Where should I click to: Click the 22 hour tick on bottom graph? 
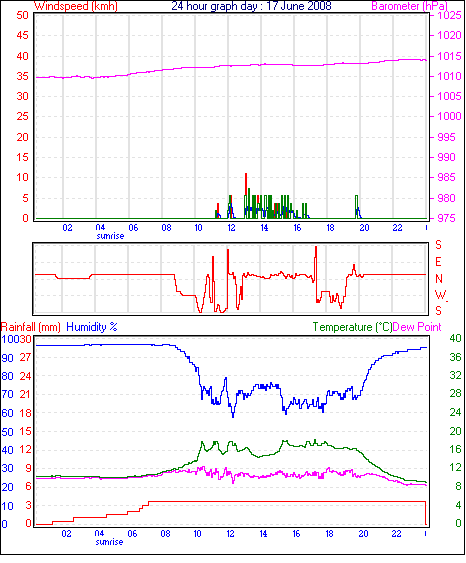click(396, 534)
